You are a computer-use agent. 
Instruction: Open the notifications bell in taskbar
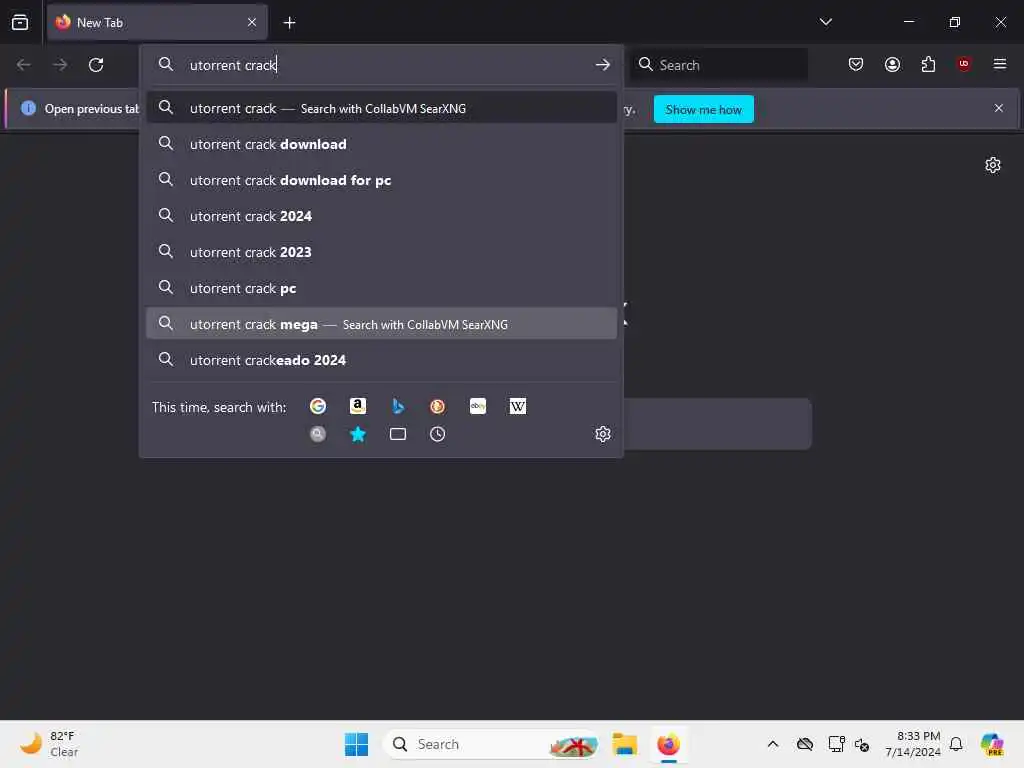pos(956,744)
